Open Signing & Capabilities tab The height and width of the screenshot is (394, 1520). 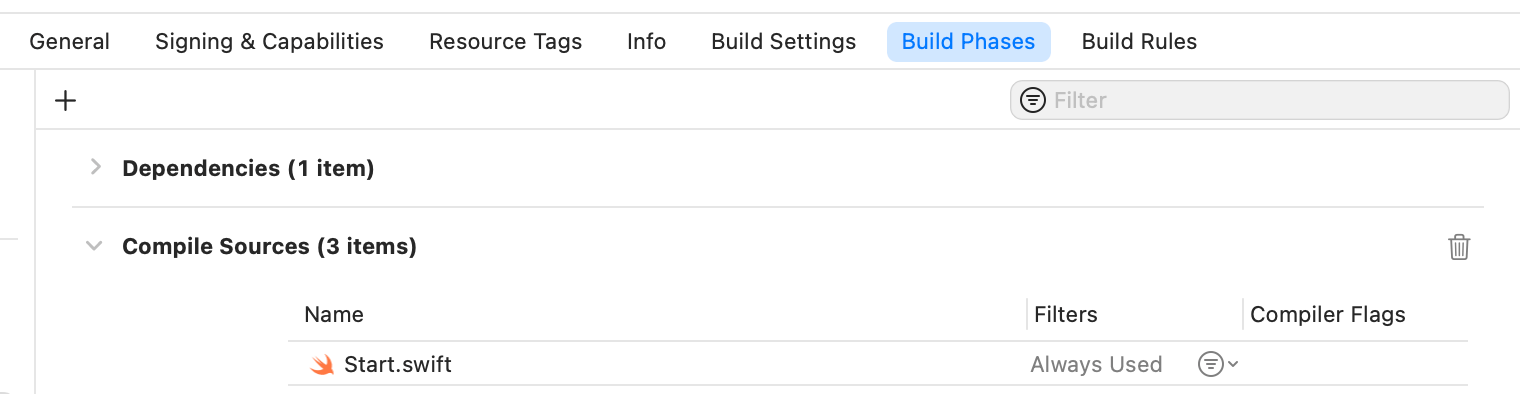[x=269, y=41]
